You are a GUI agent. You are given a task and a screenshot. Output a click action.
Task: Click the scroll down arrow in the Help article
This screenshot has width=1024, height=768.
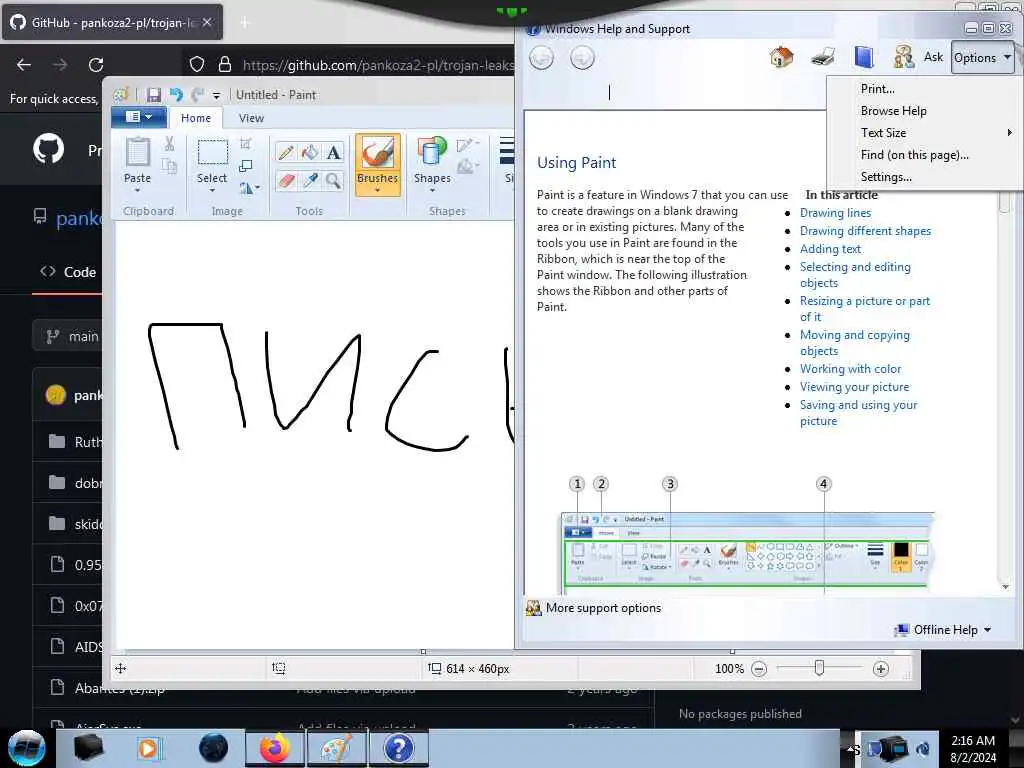(1006, 586)
